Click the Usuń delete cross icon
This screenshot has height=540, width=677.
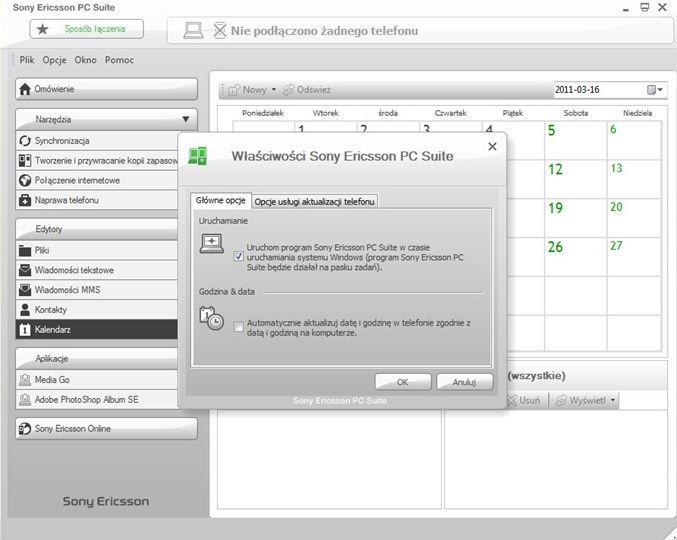click(x=512, y=400)
